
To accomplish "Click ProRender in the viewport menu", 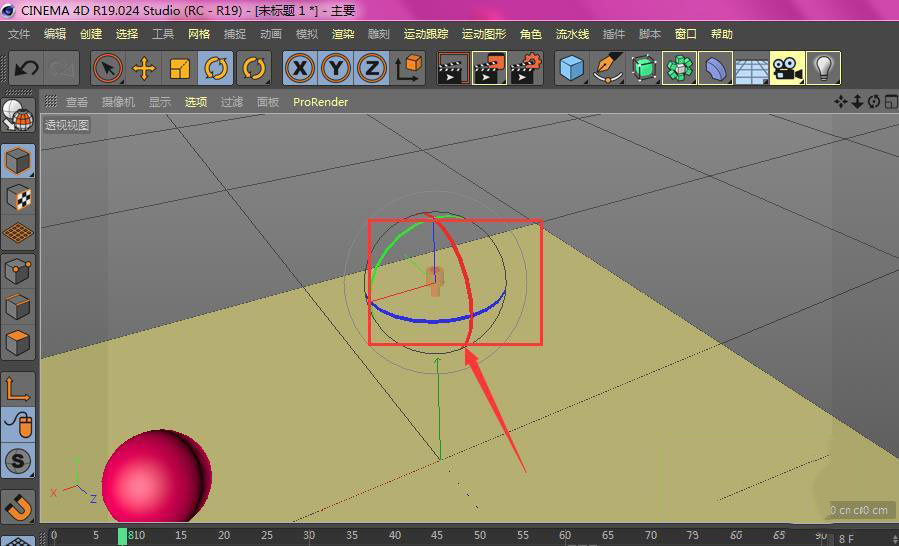I will 320,102.
